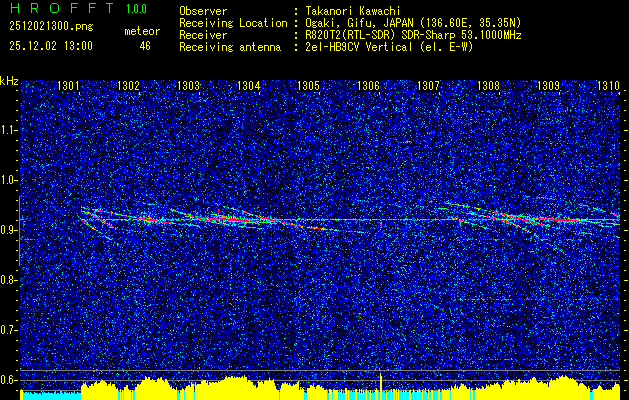Click time marker 1309
629x400 pixels.
[548, 85]
